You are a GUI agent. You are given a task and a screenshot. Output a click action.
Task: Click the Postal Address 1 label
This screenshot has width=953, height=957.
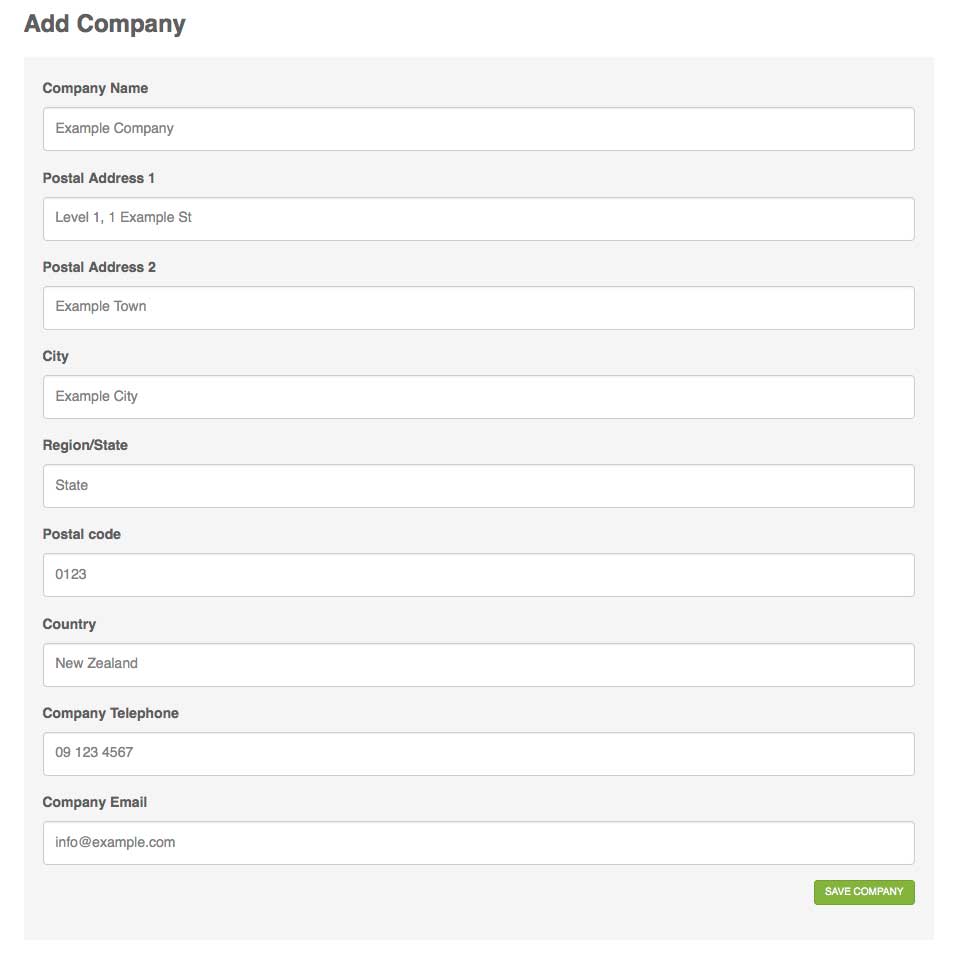pyautogui.click(x=98, y=178)
